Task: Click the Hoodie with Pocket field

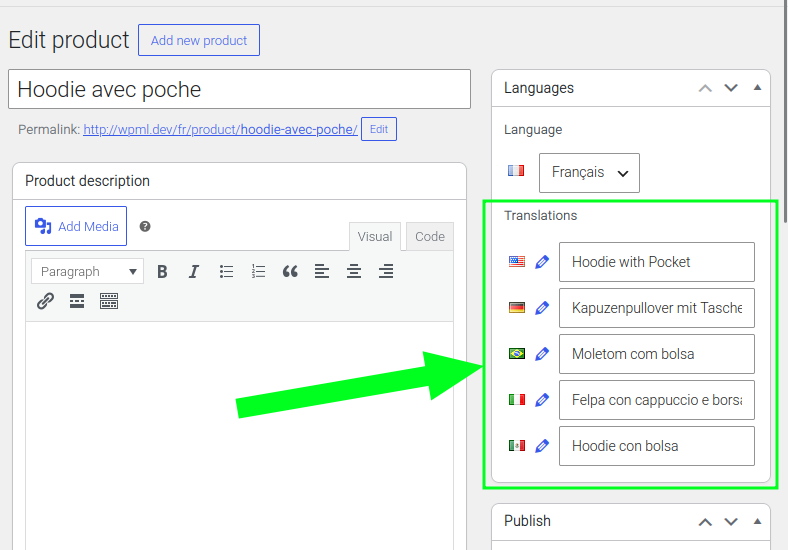Action: pos(657,262)
